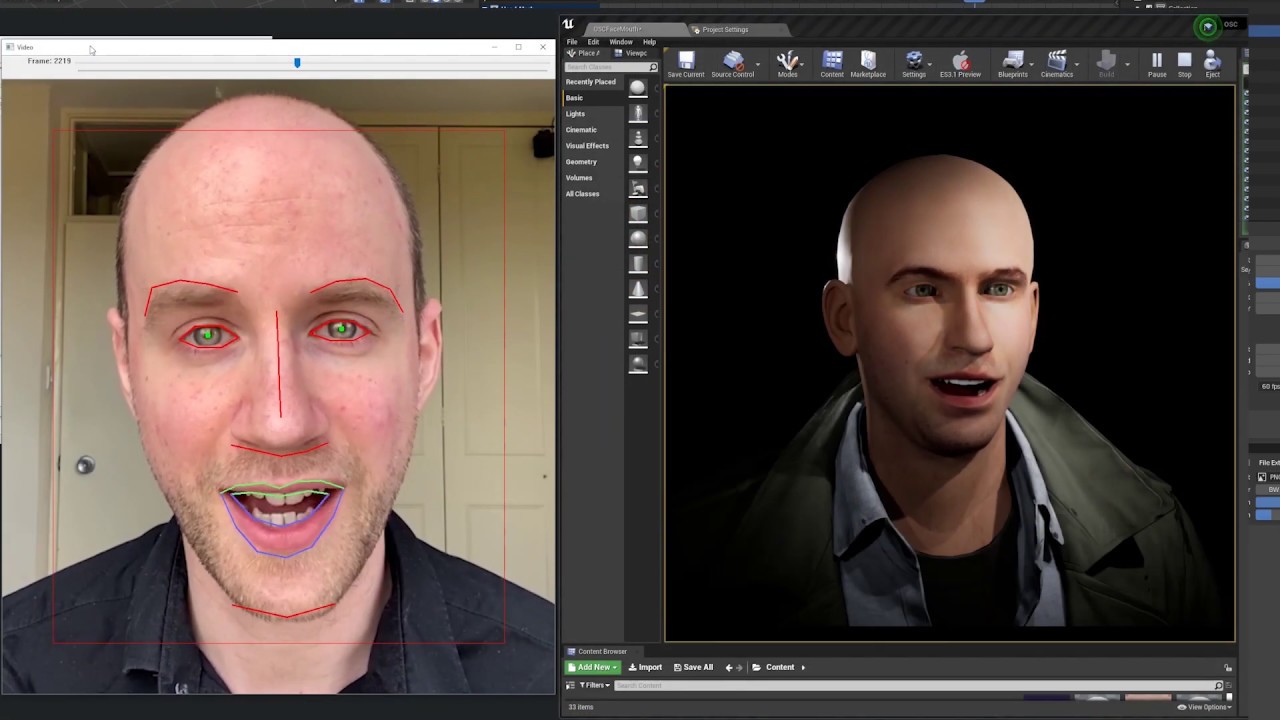Click ES3.1 Preview toolbar icon

(960, 65)
